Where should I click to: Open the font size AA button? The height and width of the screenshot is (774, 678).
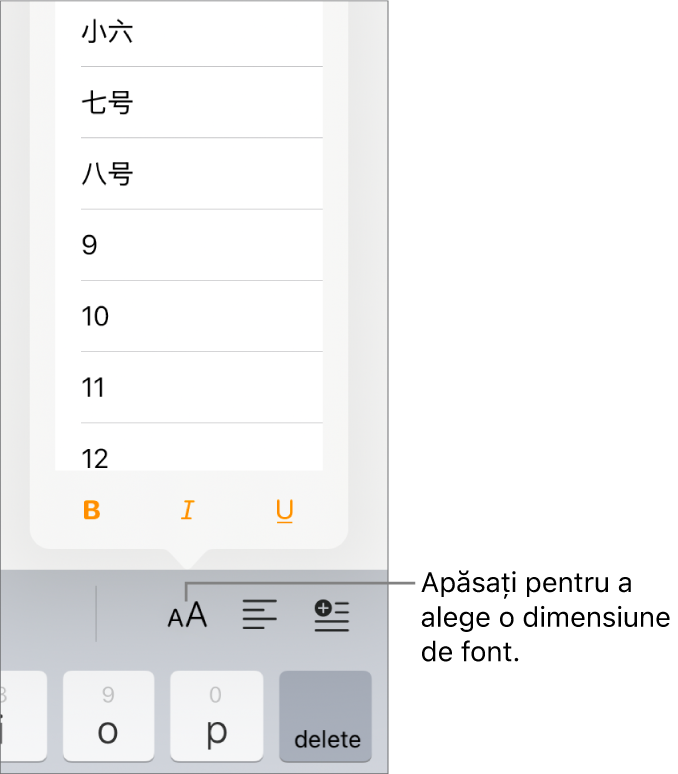coord(187,615)
